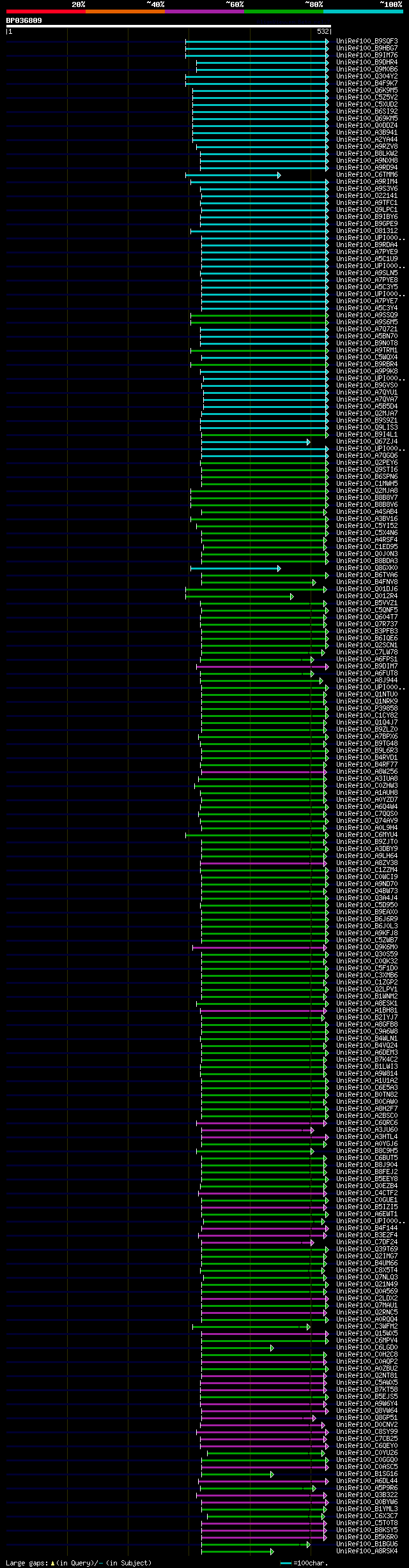
Task: Click the short cyan alignment bar for Q8GXK0
Action: tap(235, 568)
